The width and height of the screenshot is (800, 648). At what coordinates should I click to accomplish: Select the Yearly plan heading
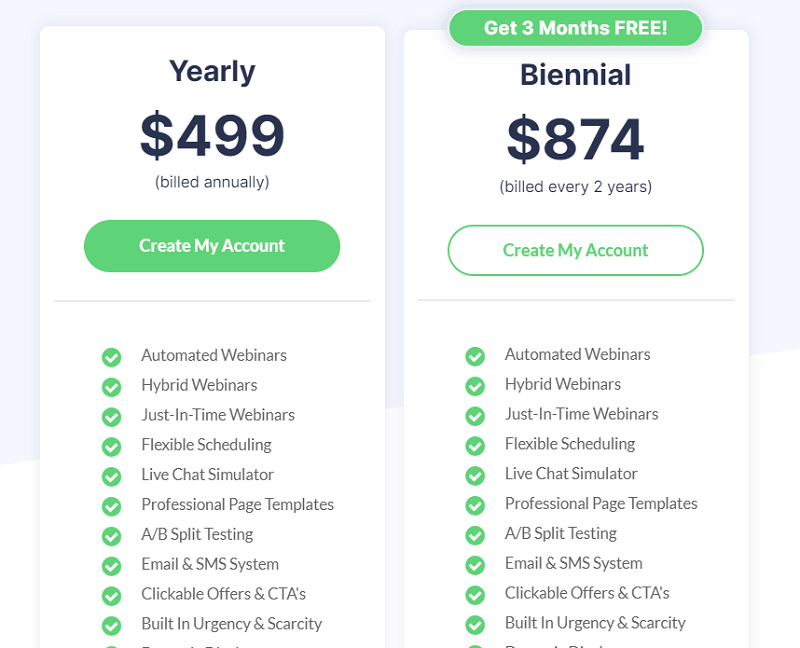tap(212, 71)
